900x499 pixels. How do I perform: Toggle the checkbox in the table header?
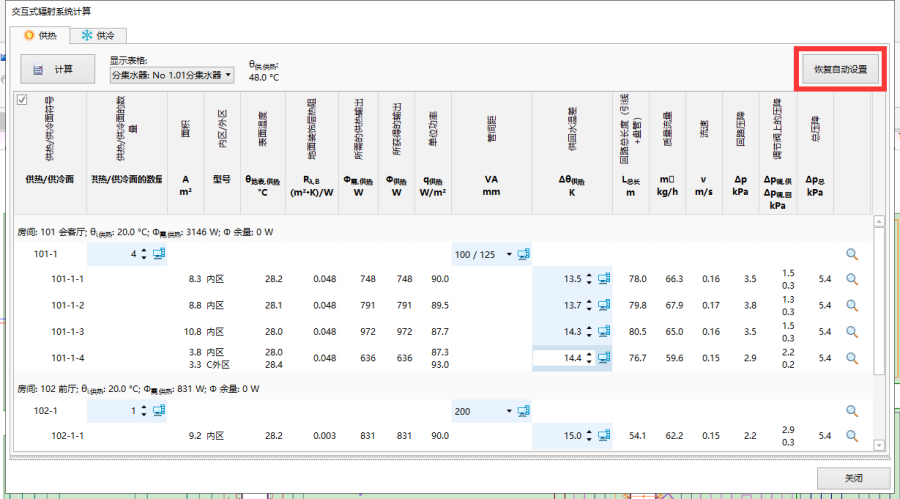(22, 100)
